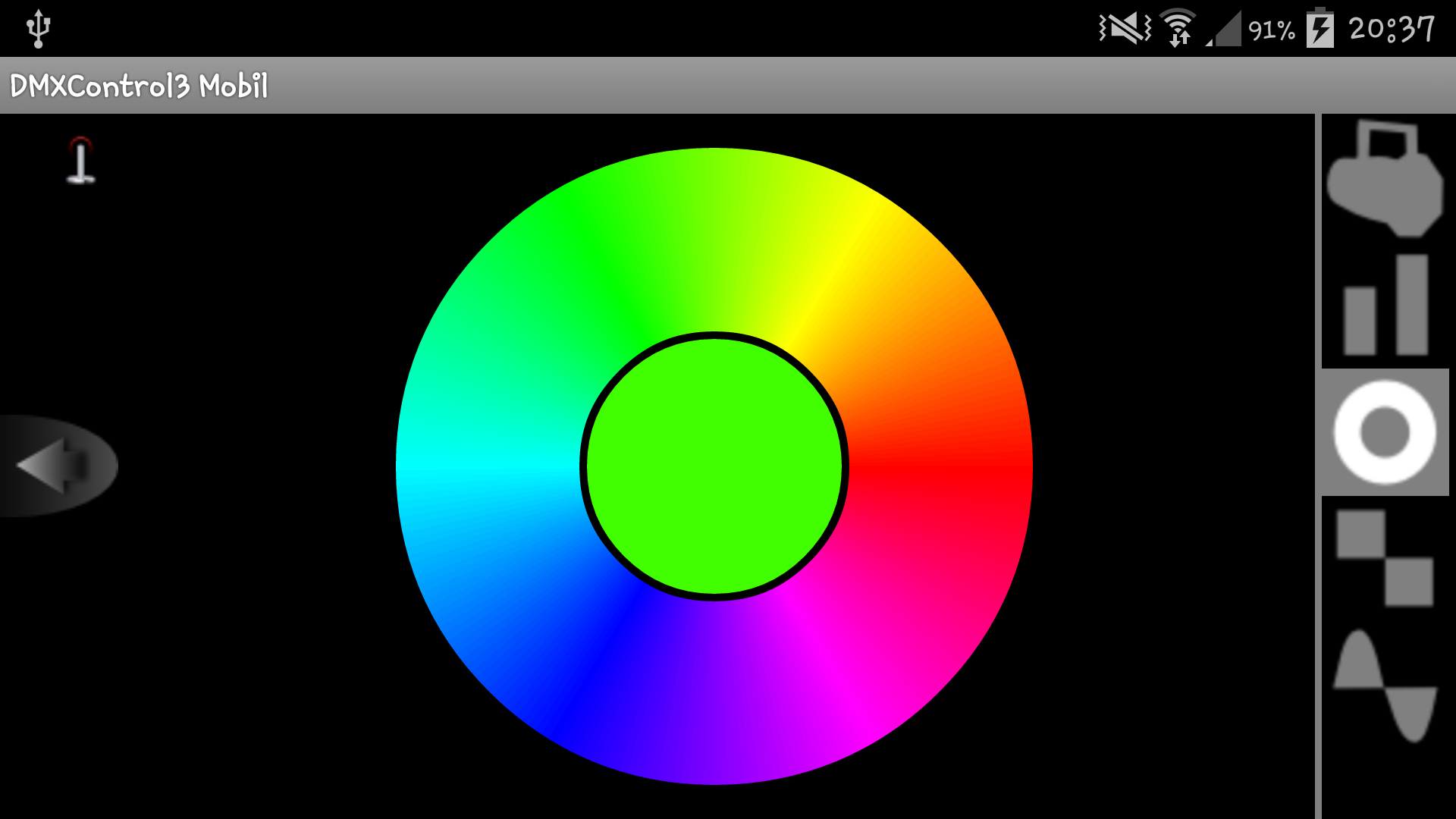Tap the clock showing 20:37
1456x819 pixels.
(1391, 29)
